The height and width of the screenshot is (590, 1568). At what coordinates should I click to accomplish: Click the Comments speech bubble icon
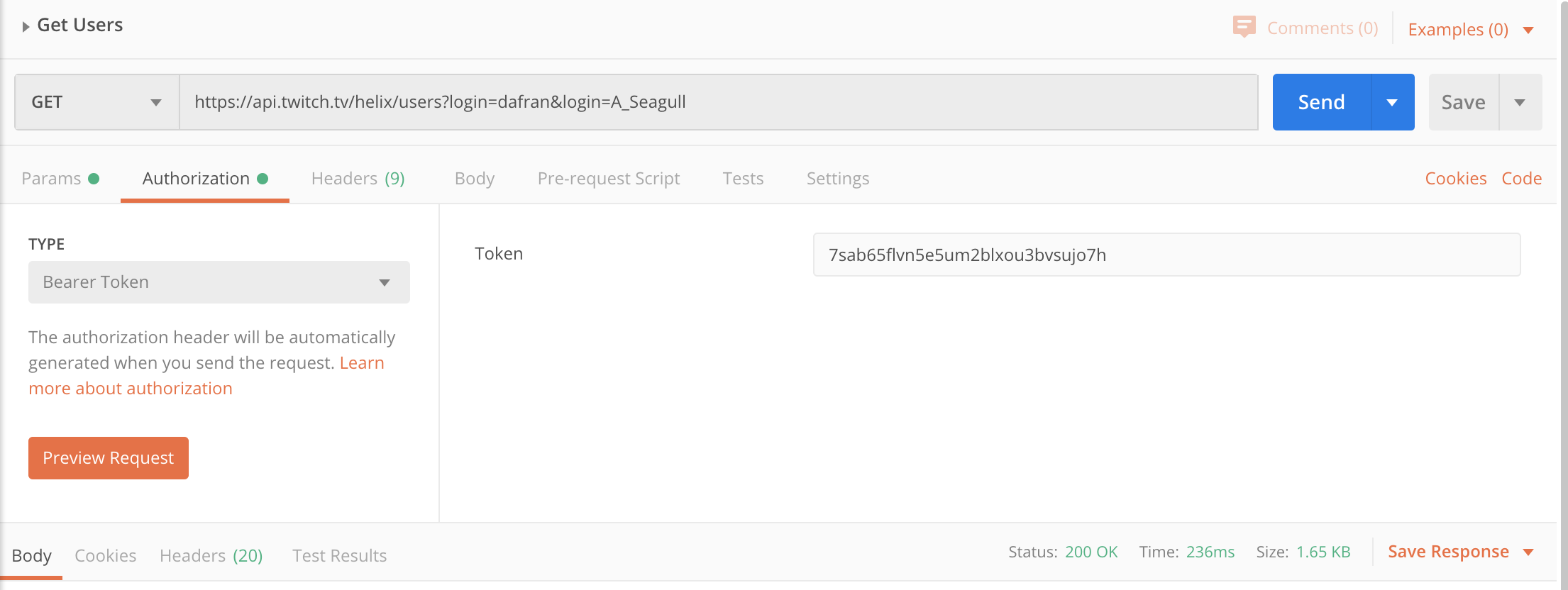[x=1244, y=27]
